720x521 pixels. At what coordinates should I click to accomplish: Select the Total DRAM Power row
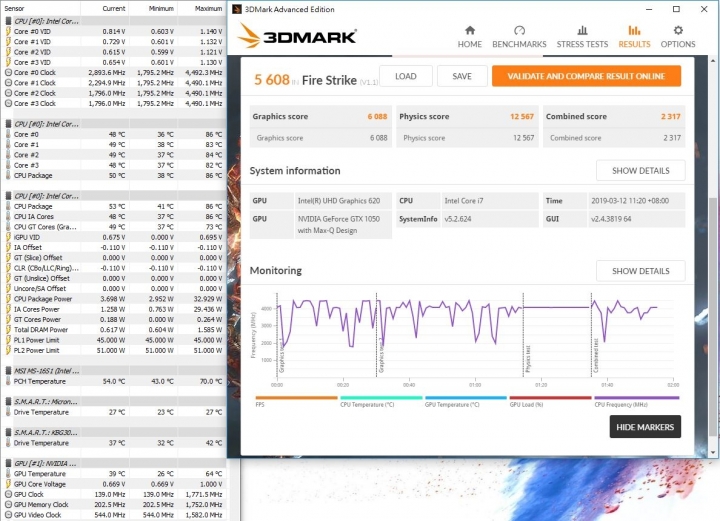(x=113, y=330)
